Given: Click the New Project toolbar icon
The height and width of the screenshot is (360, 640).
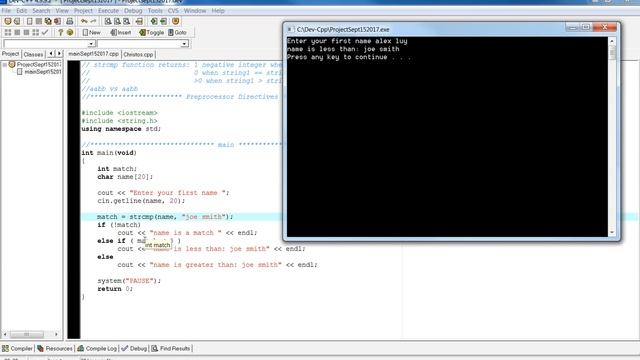Looking at the screenshot, I should tap(8, 21).
